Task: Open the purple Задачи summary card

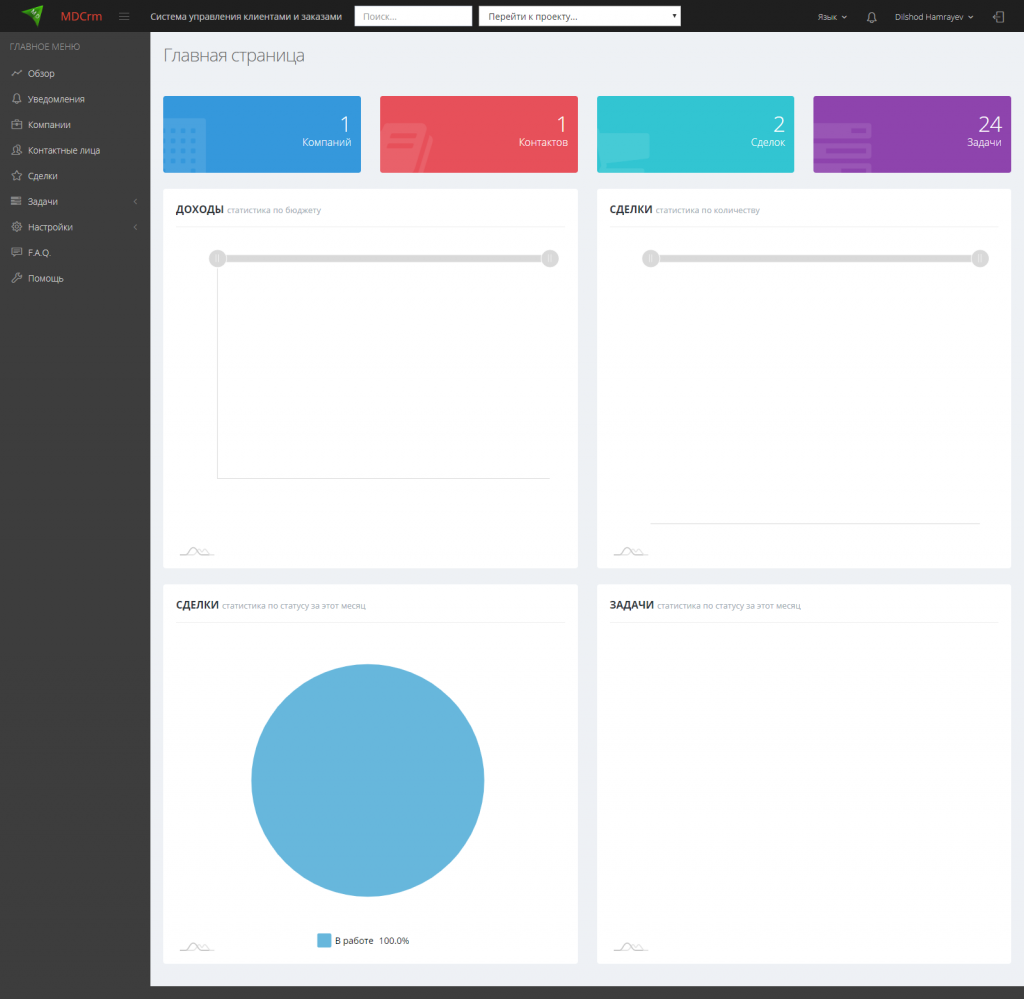Action: 912,135
